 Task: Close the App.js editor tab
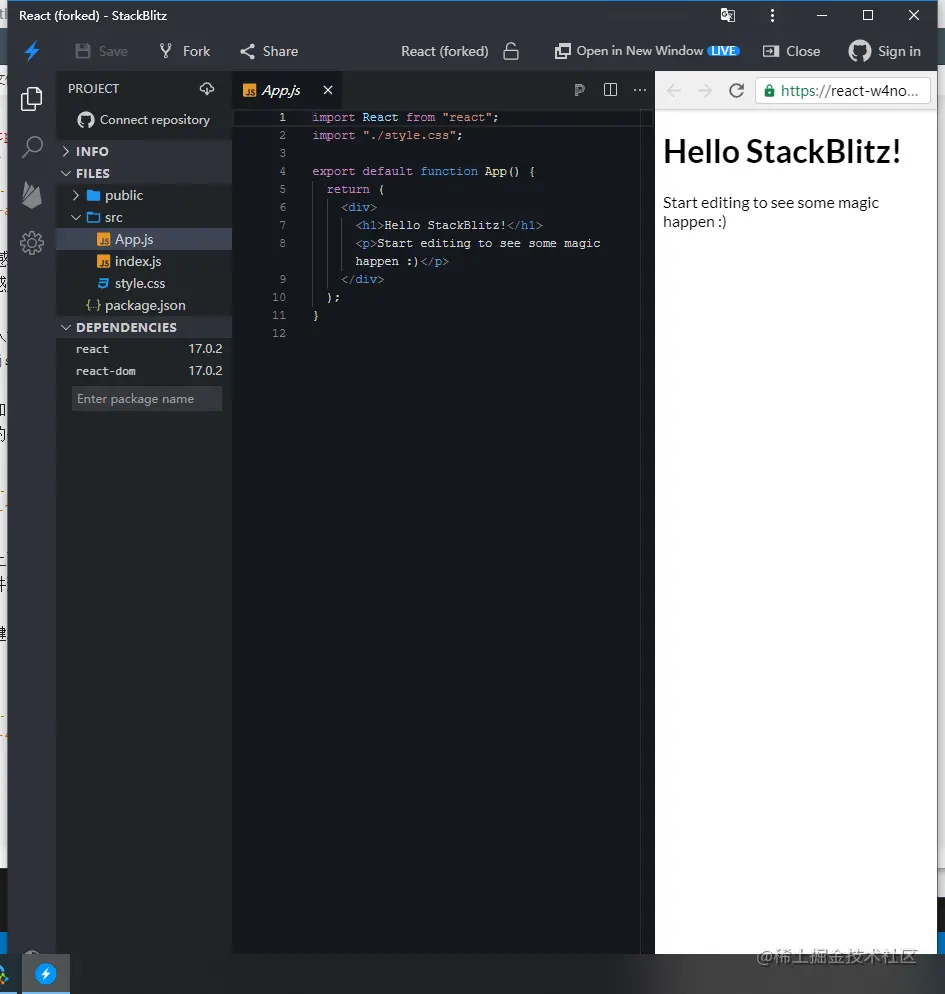[x=328, y=90]
